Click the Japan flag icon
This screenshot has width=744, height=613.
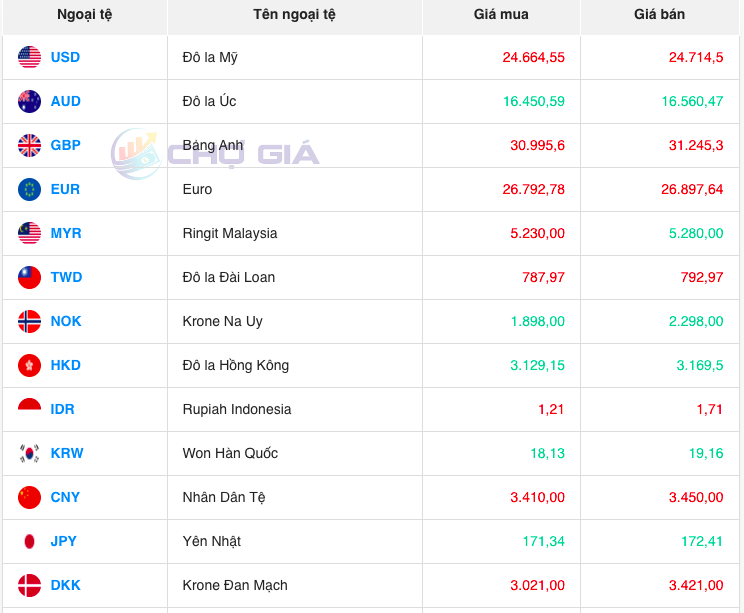29,541
